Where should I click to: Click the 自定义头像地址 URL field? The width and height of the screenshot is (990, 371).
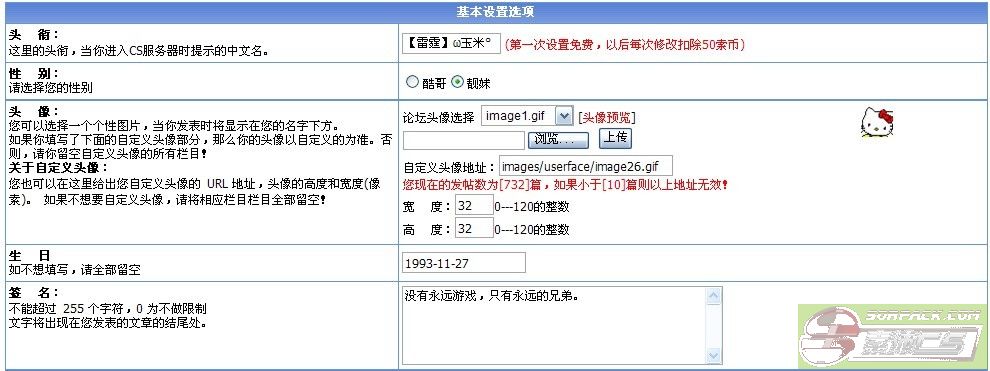[x=586, y=167]
